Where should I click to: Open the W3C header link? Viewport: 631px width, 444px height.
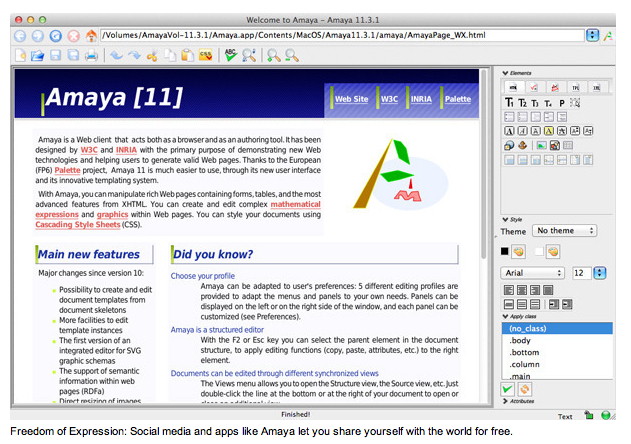[x=389, y=99]
